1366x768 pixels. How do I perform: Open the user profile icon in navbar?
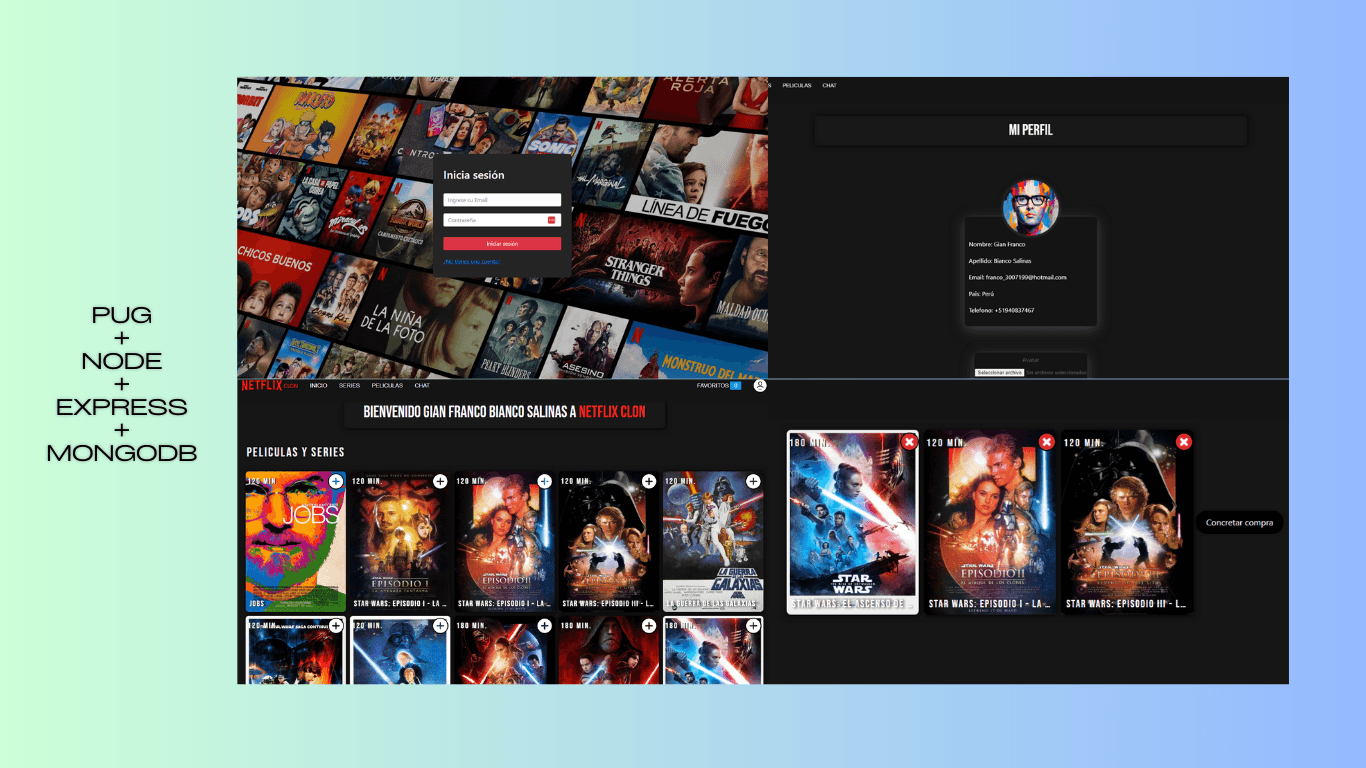click(760, 385)
